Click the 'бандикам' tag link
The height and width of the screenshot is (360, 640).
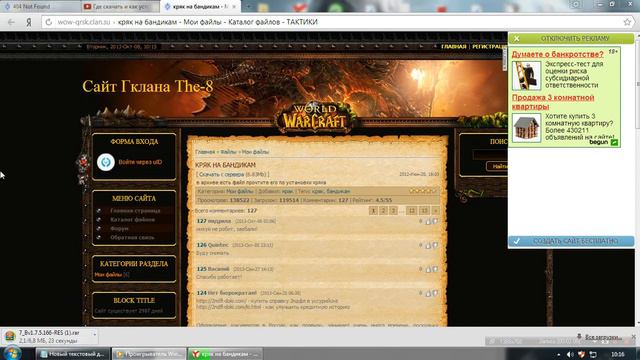338,191
